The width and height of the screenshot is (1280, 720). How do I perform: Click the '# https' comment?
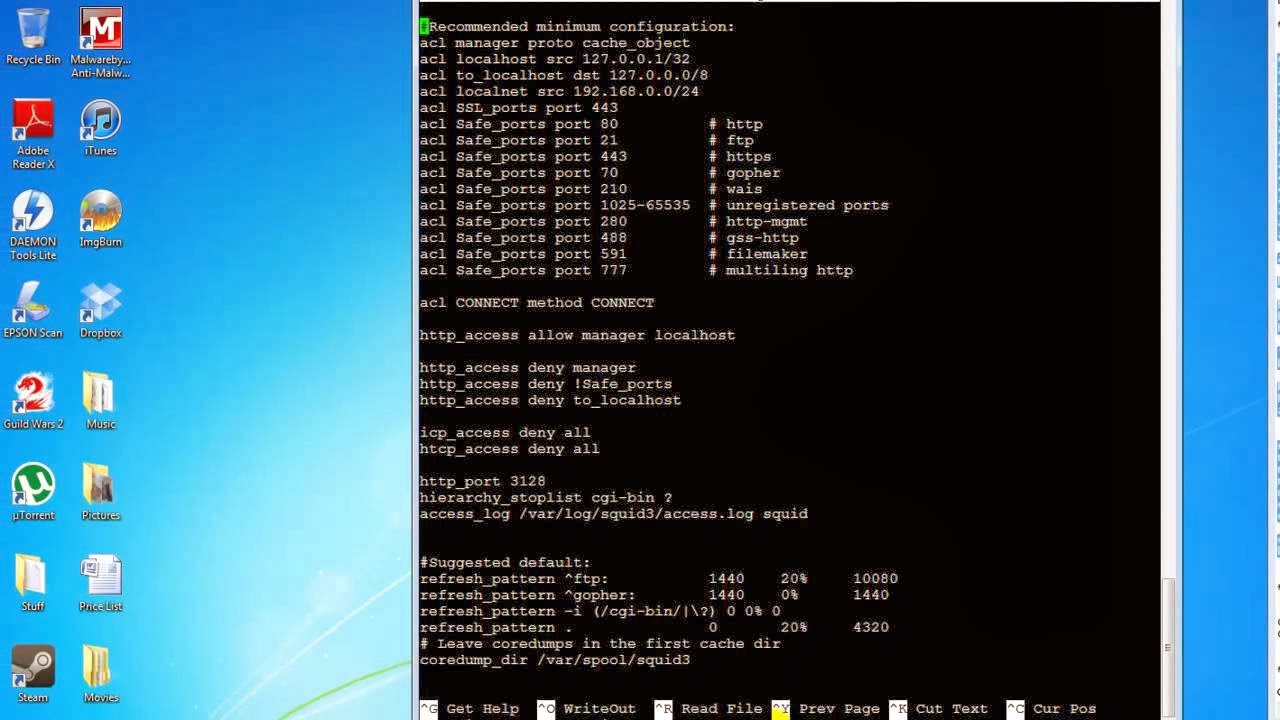740,157
